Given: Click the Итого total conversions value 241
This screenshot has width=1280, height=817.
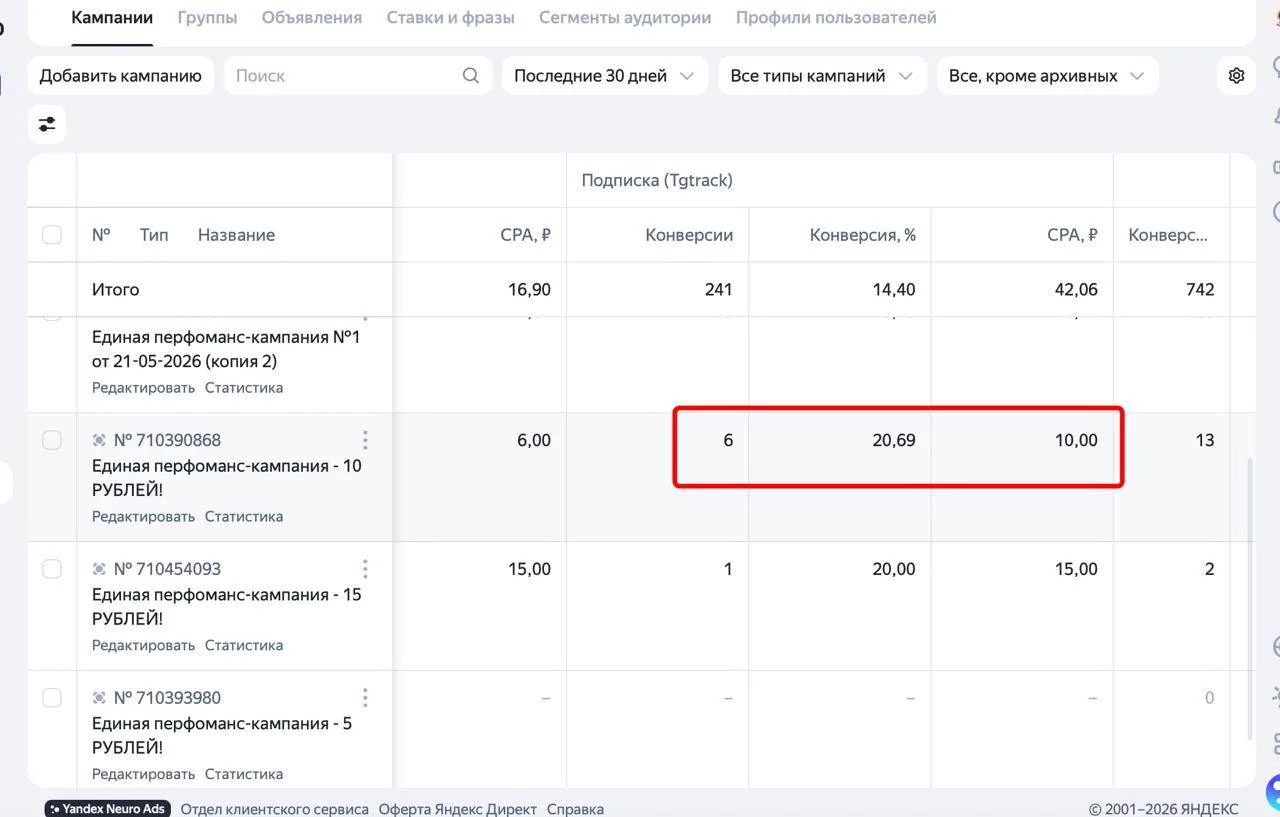Looking at the screenshot, I should pyautogui.click(x=718, y=290).
